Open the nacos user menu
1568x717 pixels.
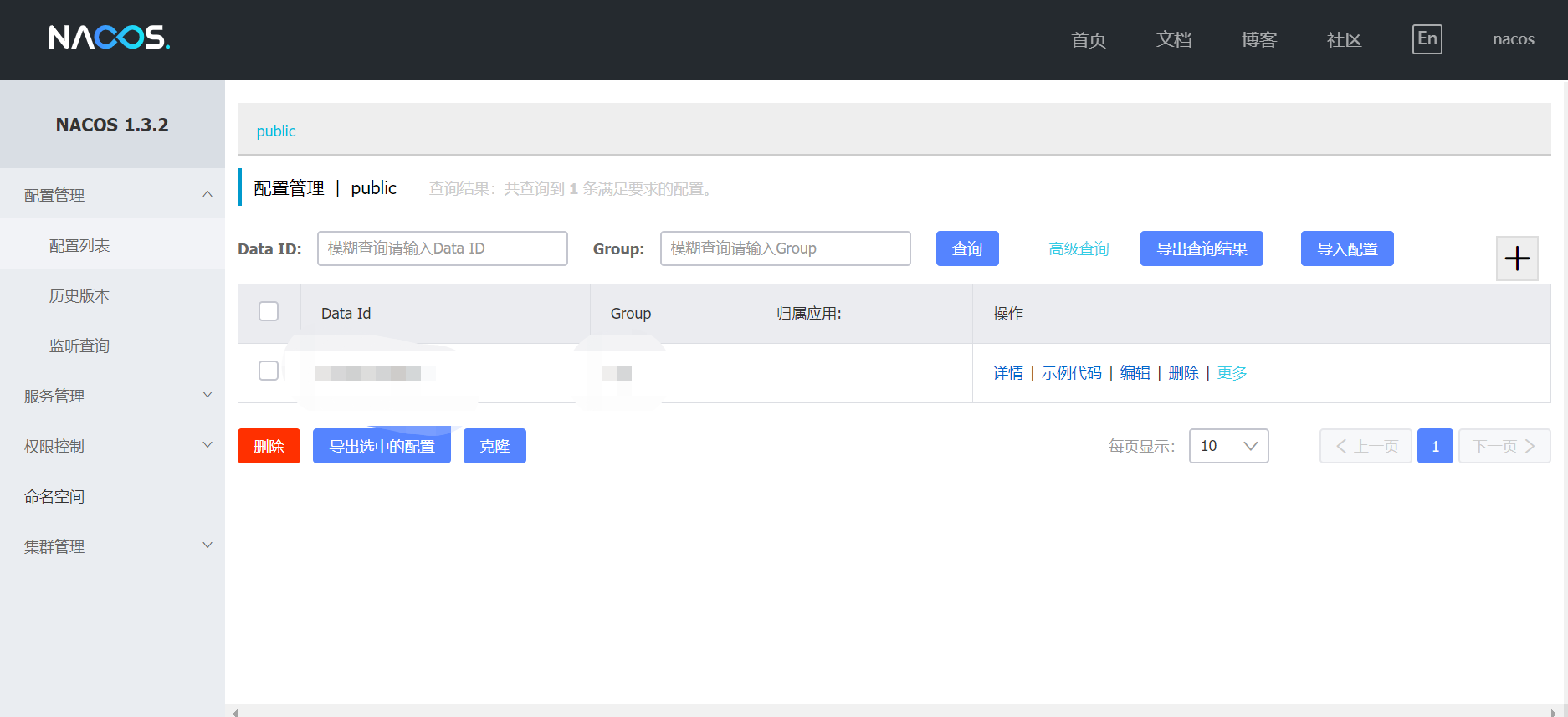pos(1513,39)
